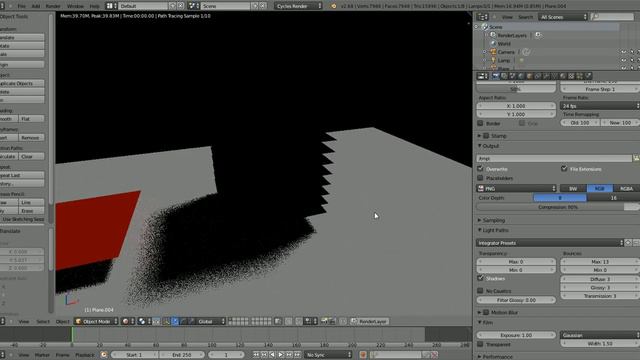This screenshot has height=360, width=640.
Task: Jump to the first frame button
Action: (256, 355)
